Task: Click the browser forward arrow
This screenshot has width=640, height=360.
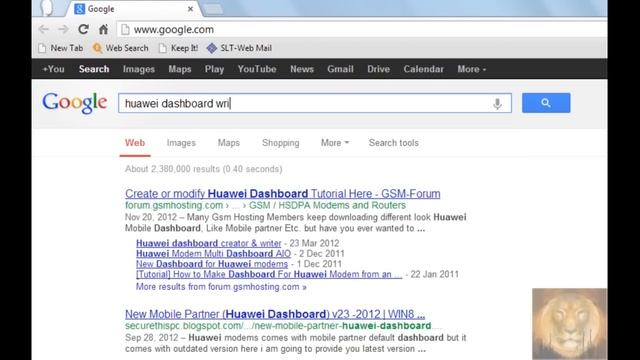Action: coord(63,29)
